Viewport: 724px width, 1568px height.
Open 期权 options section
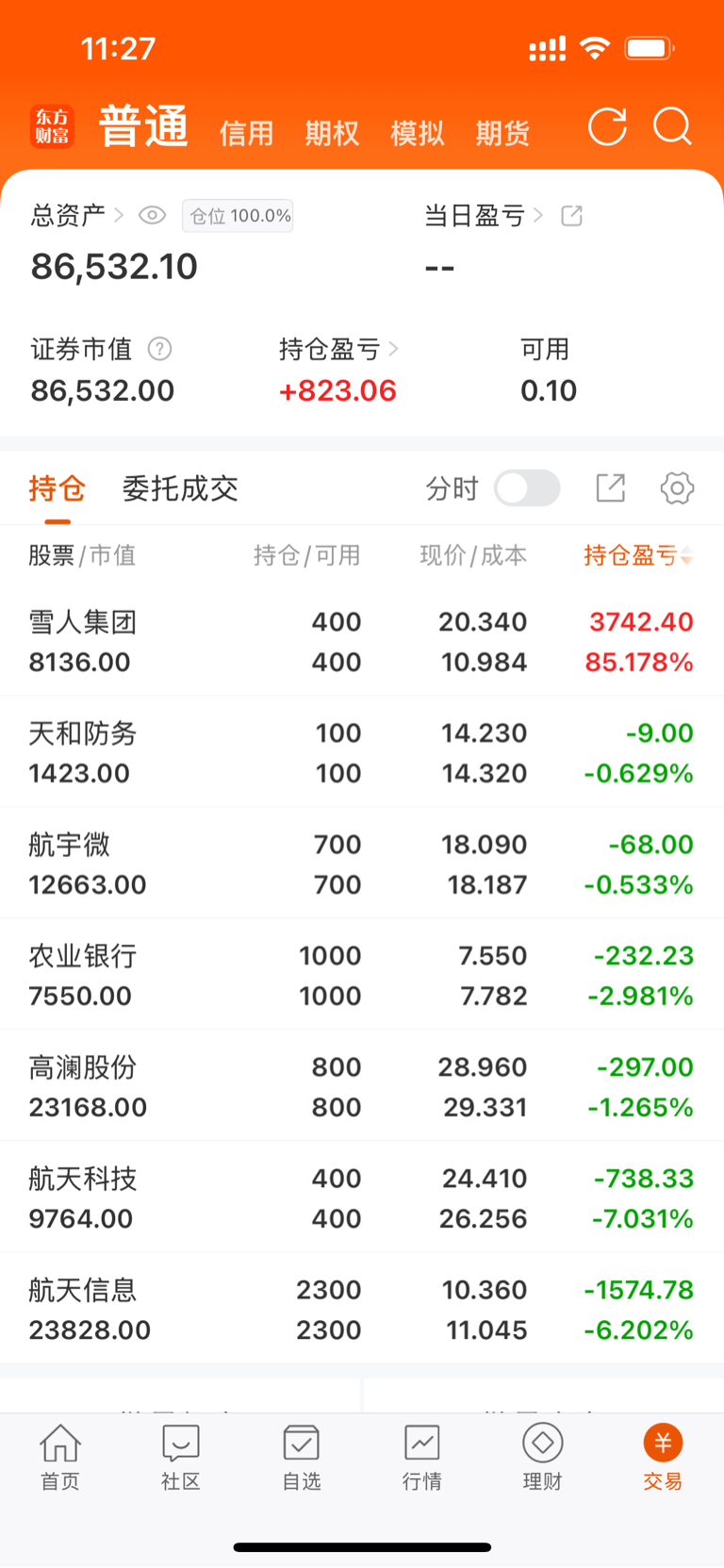pos(332,133)
